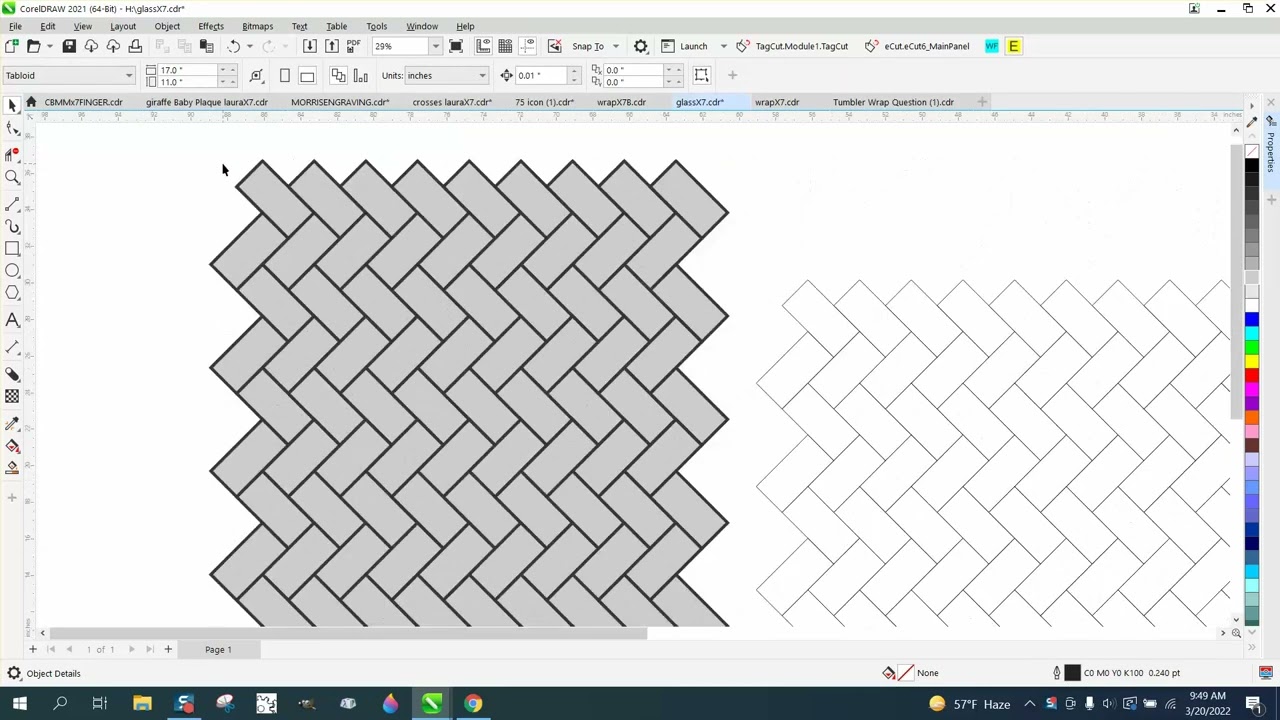Select the Color Eyedropper tool
1280x720 pixels.
click(12, 423)
